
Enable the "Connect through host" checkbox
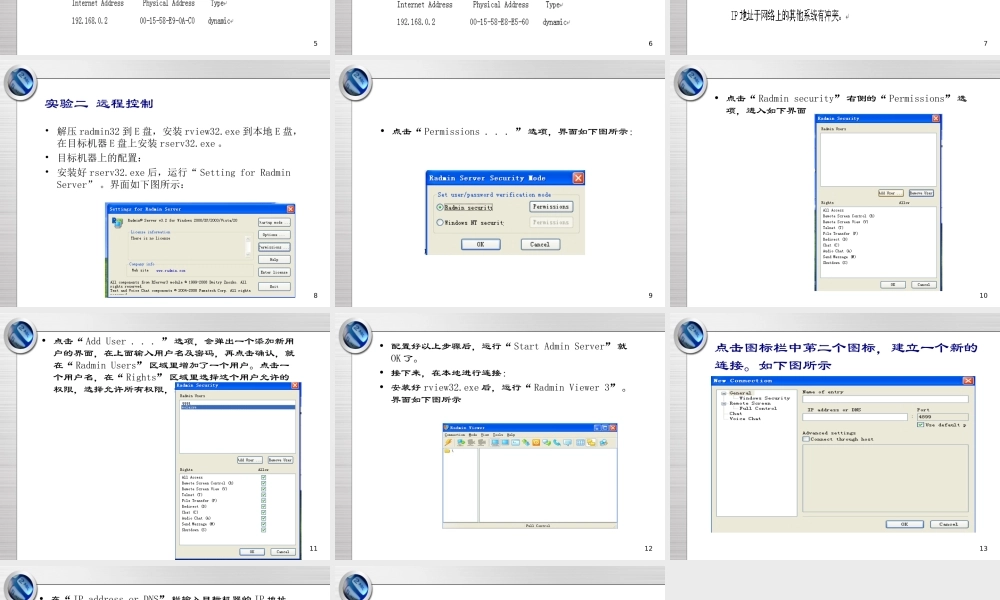[806, 439]
